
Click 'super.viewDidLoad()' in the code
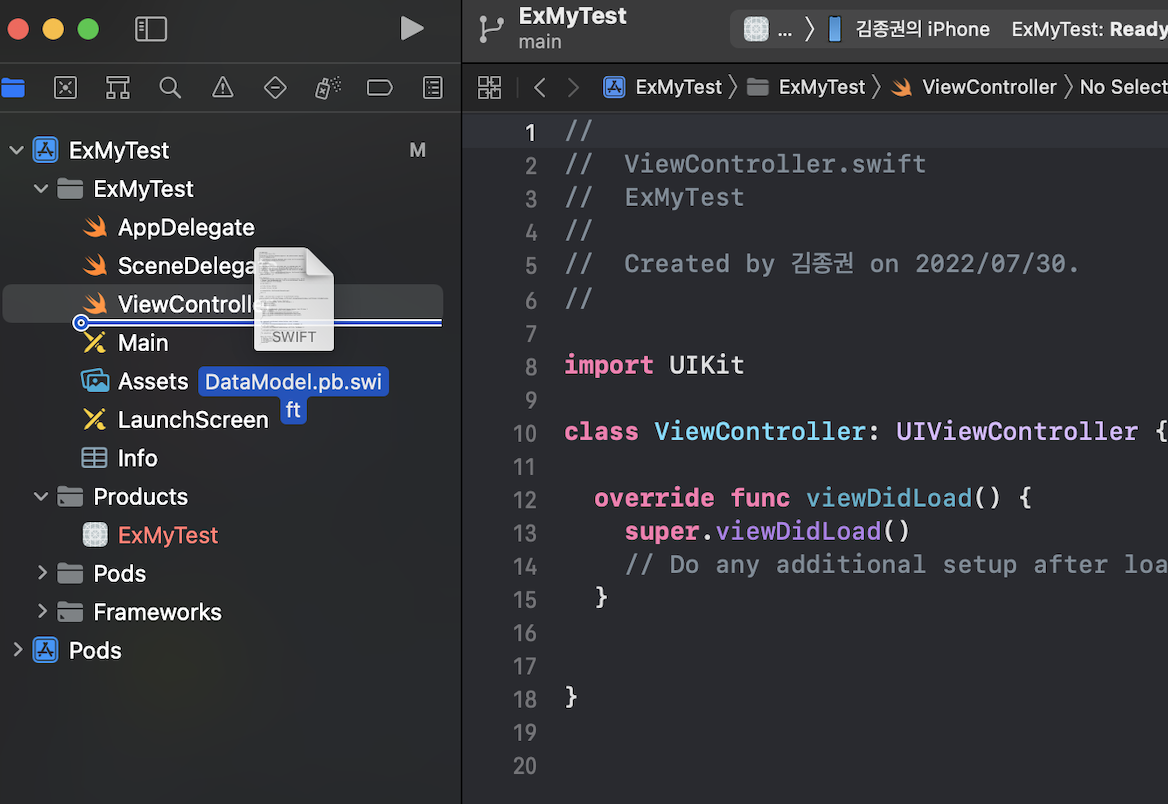click(x=767, y=531)
